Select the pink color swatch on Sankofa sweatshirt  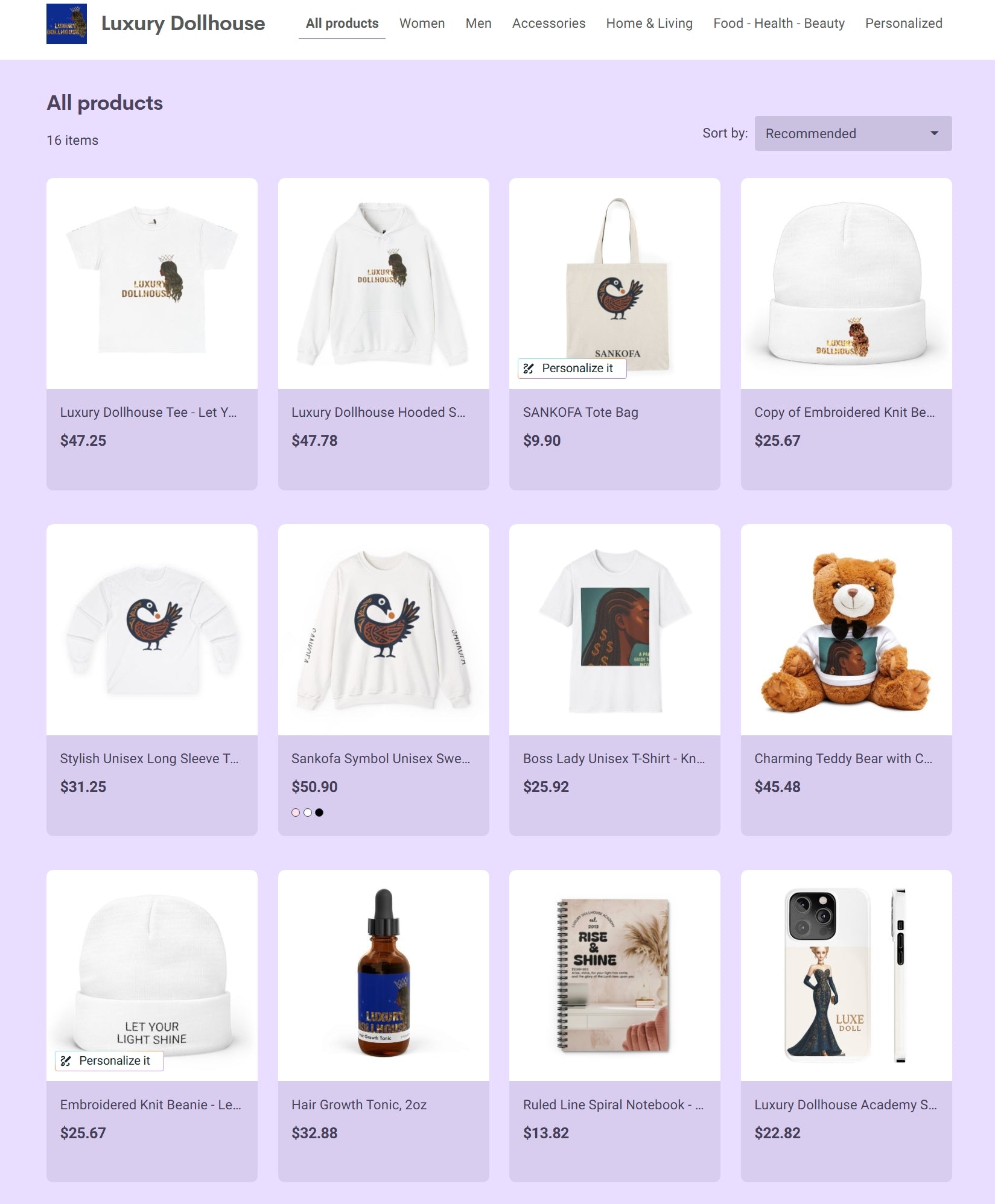[x=296, y=813]
